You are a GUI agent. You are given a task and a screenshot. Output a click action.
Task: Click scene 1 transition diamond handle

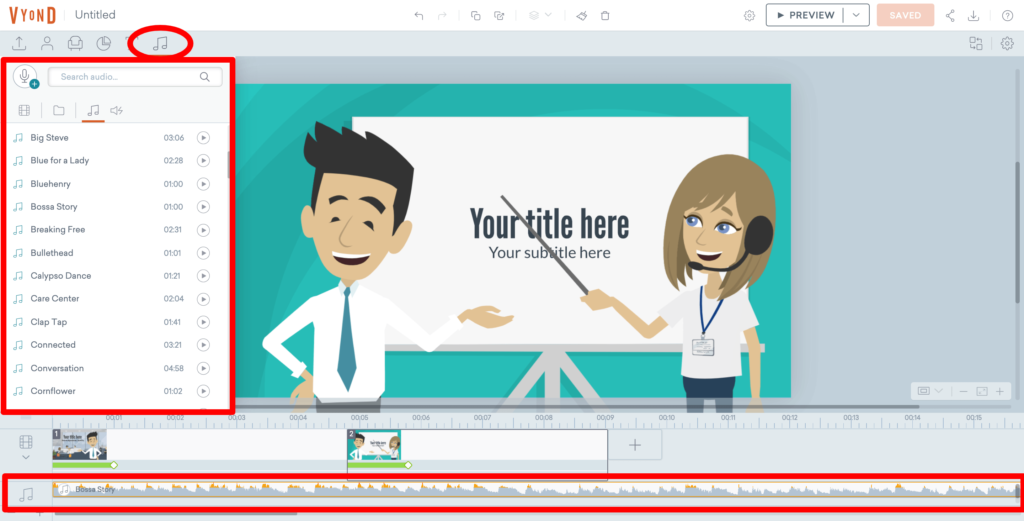(114, 465)
